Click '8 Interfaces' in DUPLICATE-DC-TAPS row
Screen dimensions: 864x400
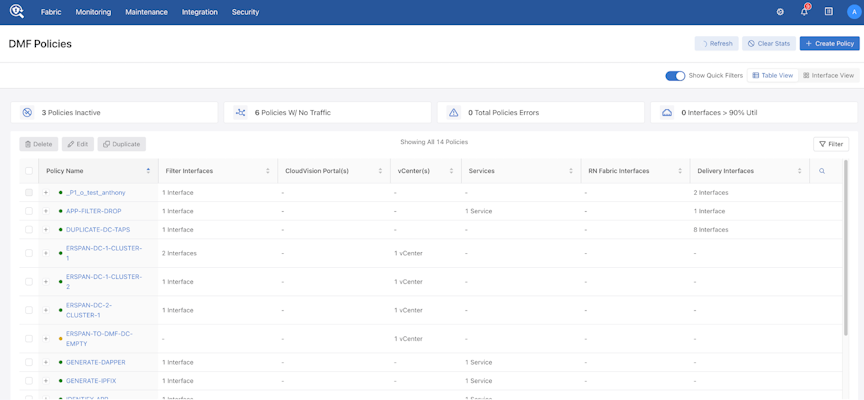point(711,229)
